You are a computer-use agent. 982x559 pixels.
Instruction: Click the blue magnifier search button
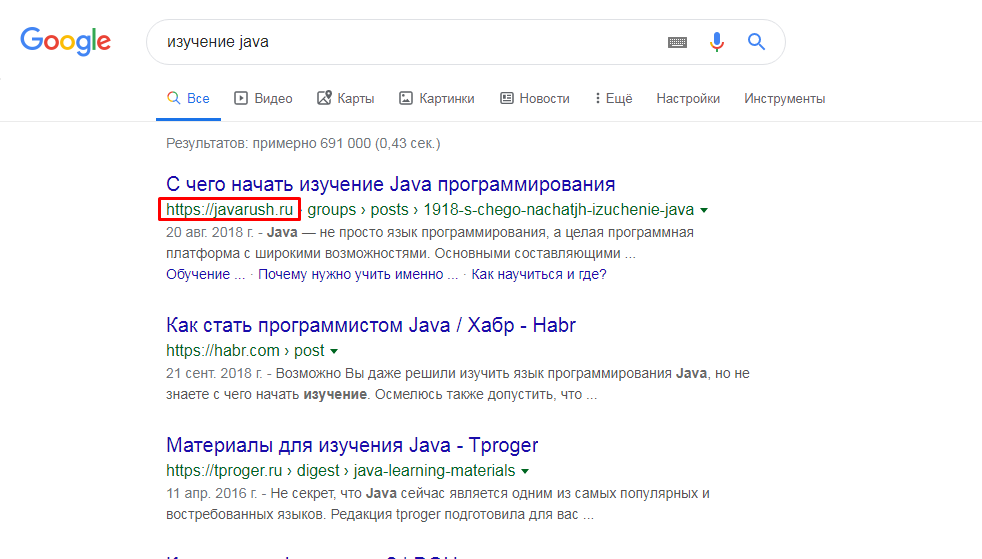(756, 42)
